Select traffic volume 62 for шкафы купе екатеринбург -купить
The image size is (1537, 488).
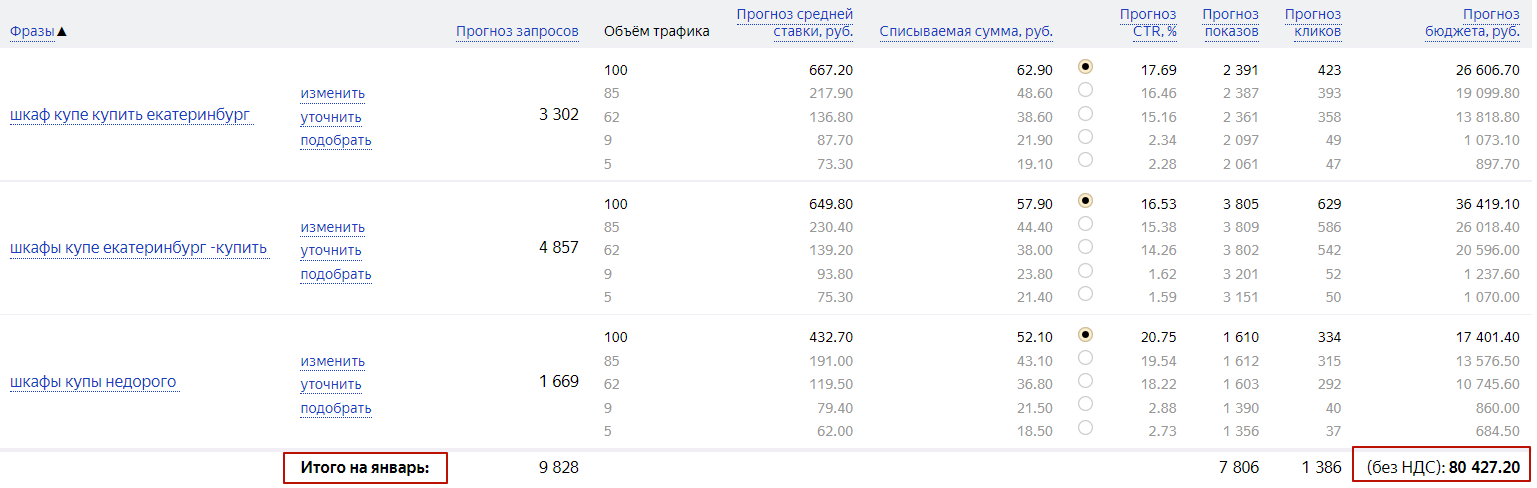coord(1085,247)
